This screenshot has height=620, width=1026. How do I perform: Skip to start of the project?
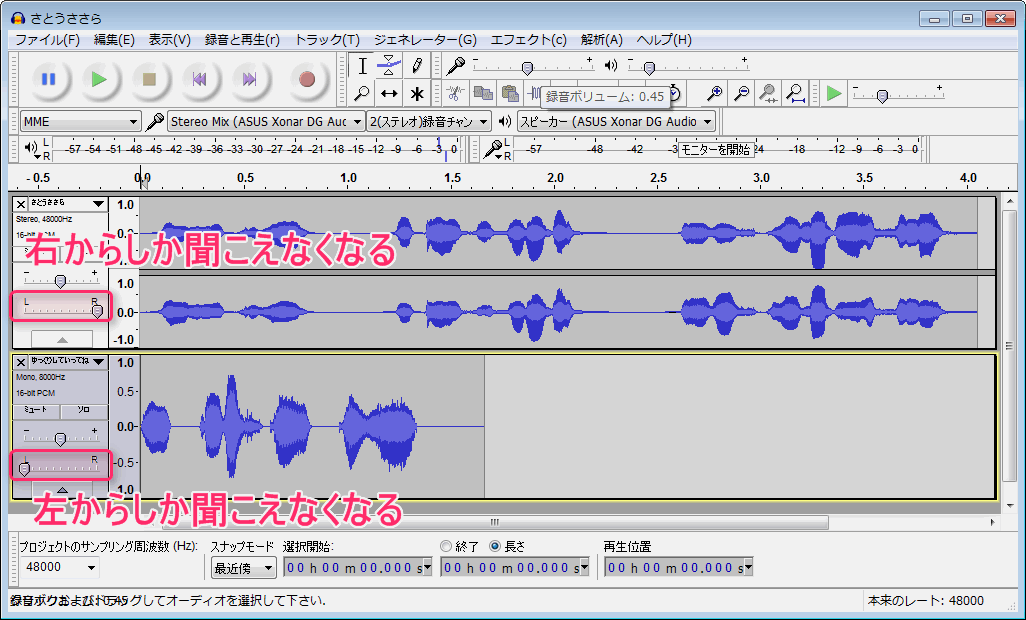(x=199, y=79)
